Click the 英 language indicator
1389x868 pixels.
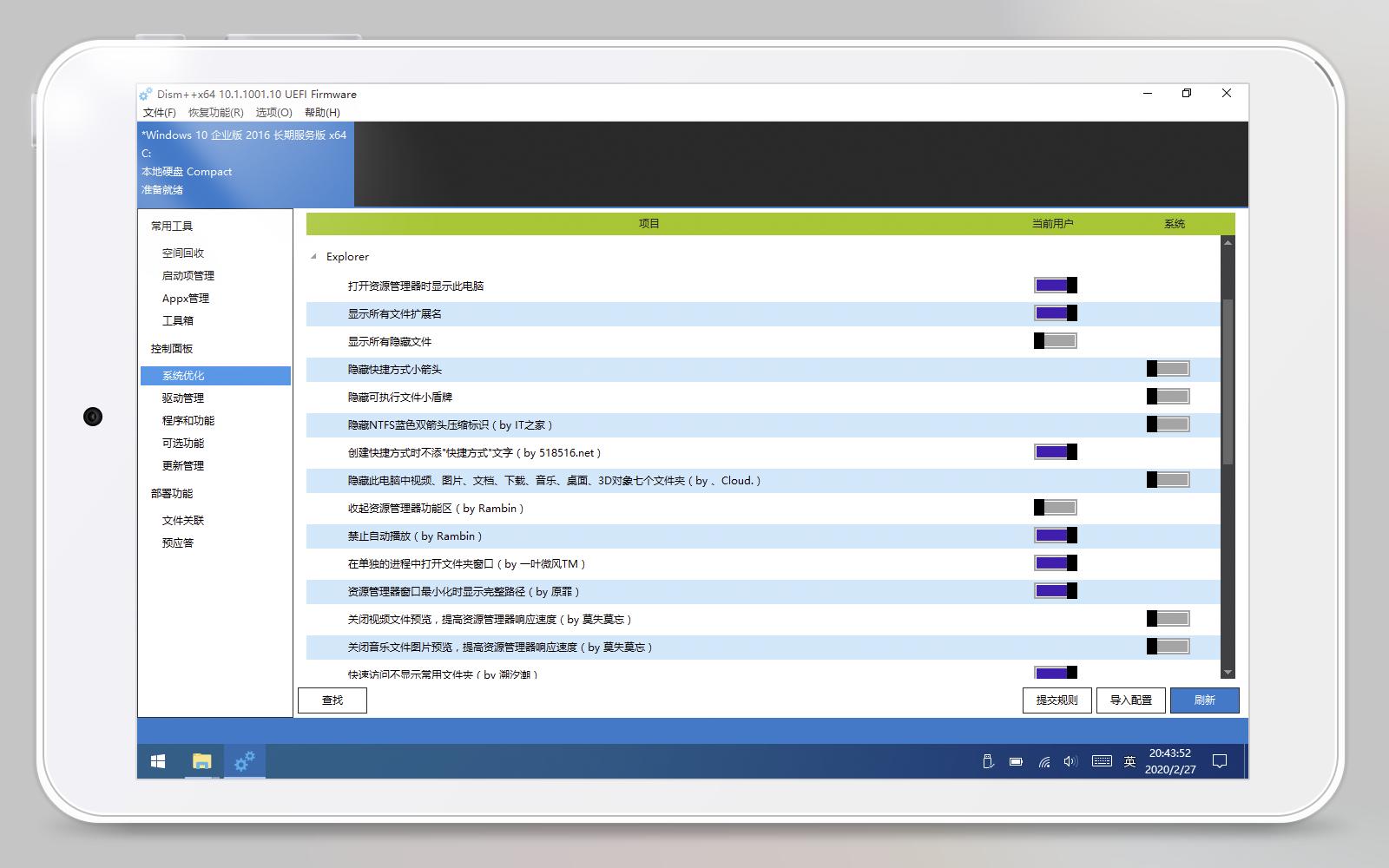1129,761
